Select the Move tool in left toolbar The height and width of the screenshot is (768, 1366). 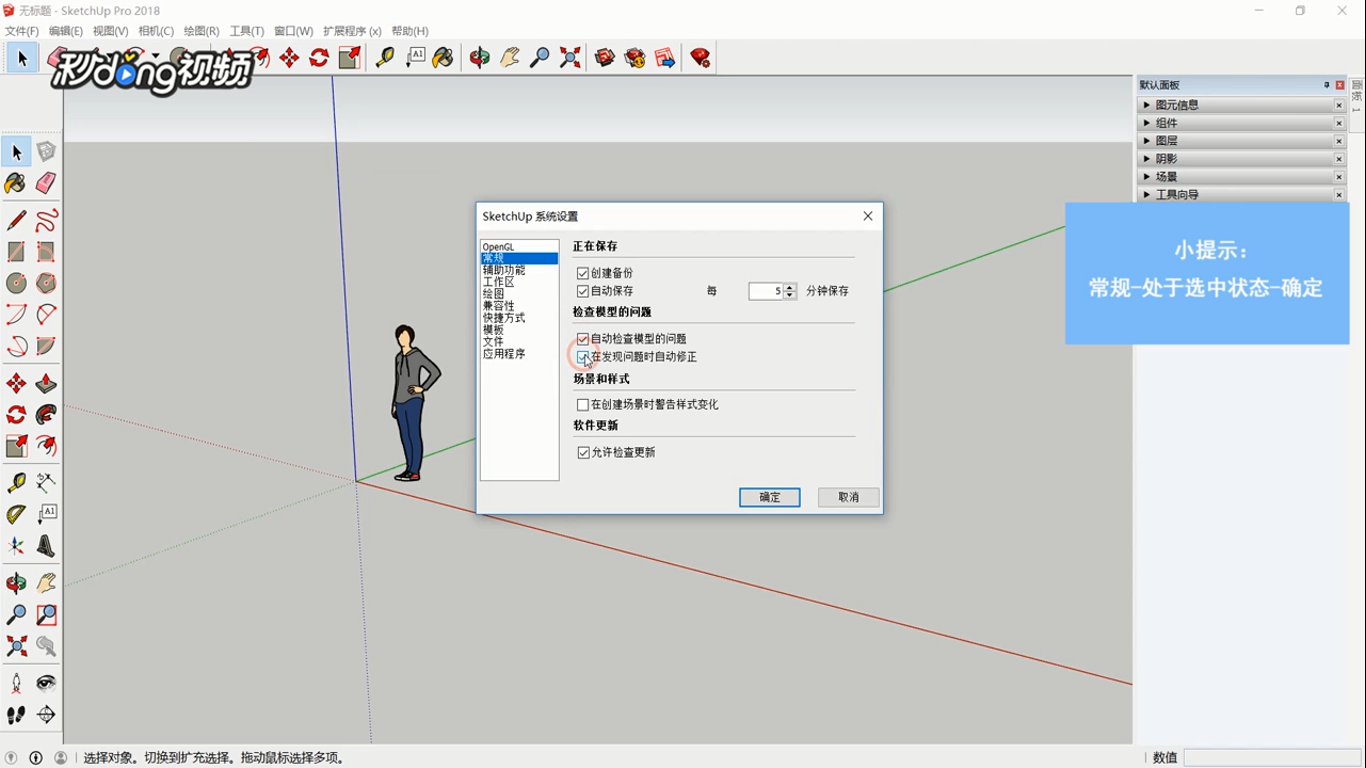(16, 384)
